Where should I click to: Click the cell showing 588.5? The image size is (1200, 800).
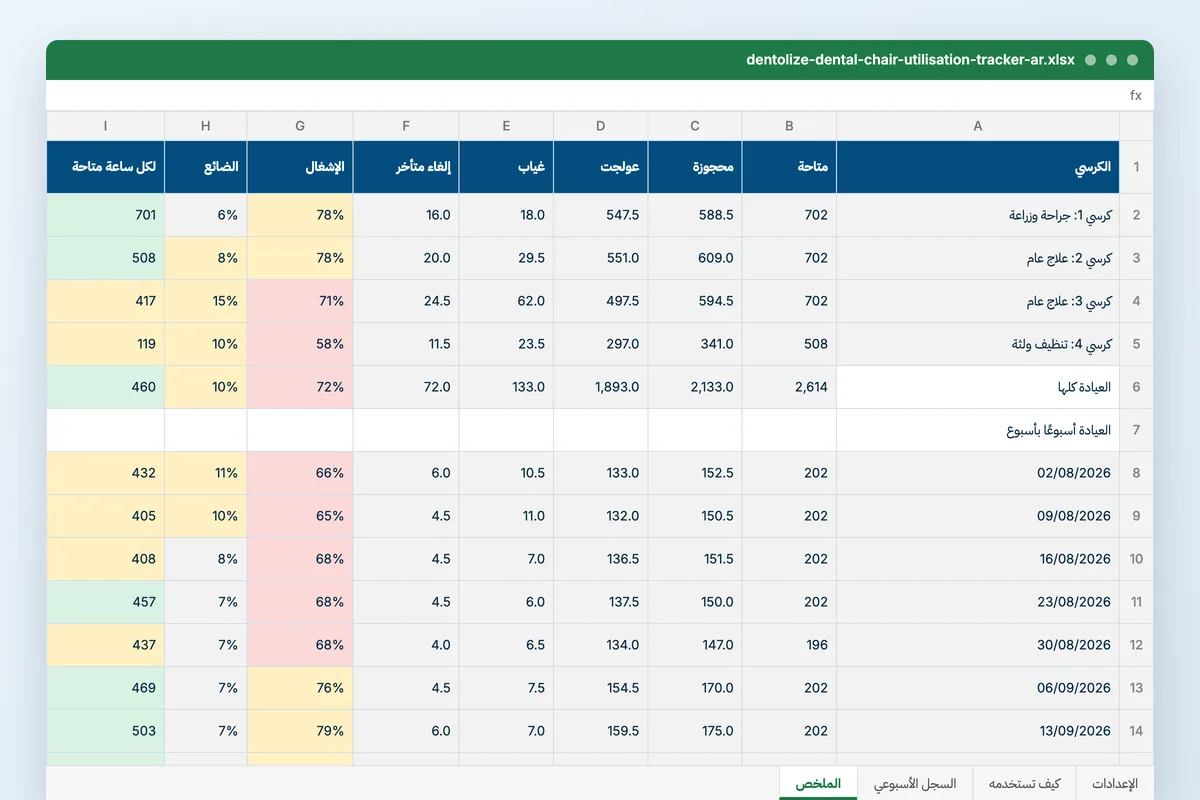pos(696,215)
